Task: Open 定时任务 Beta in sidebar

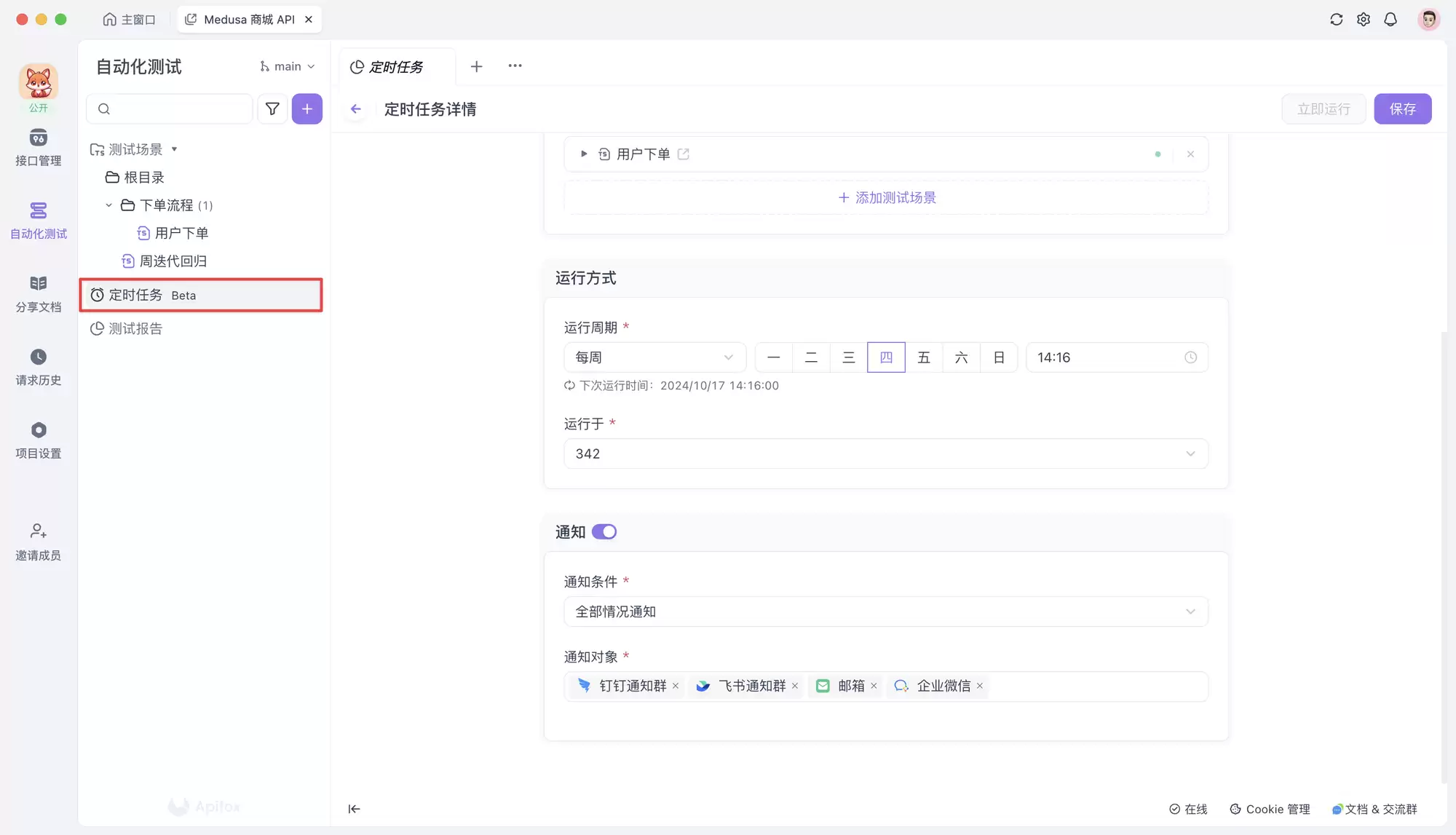Action: click(202, 295)
